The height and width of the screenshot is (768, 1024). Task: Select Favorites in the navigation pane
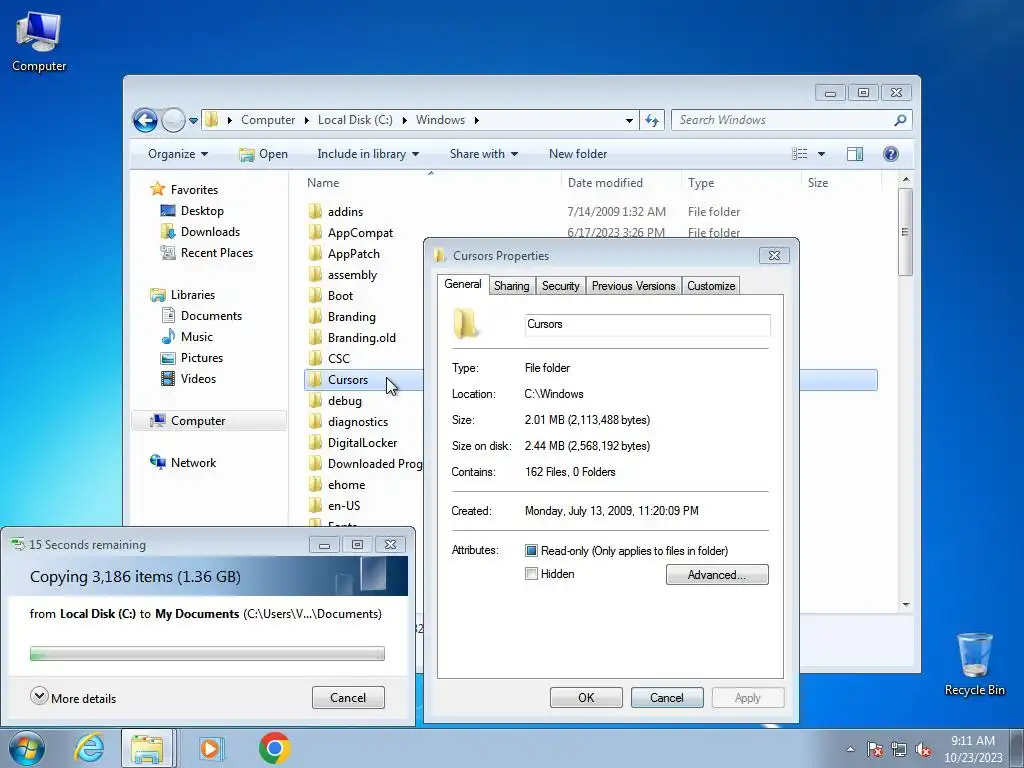(194, 189)
